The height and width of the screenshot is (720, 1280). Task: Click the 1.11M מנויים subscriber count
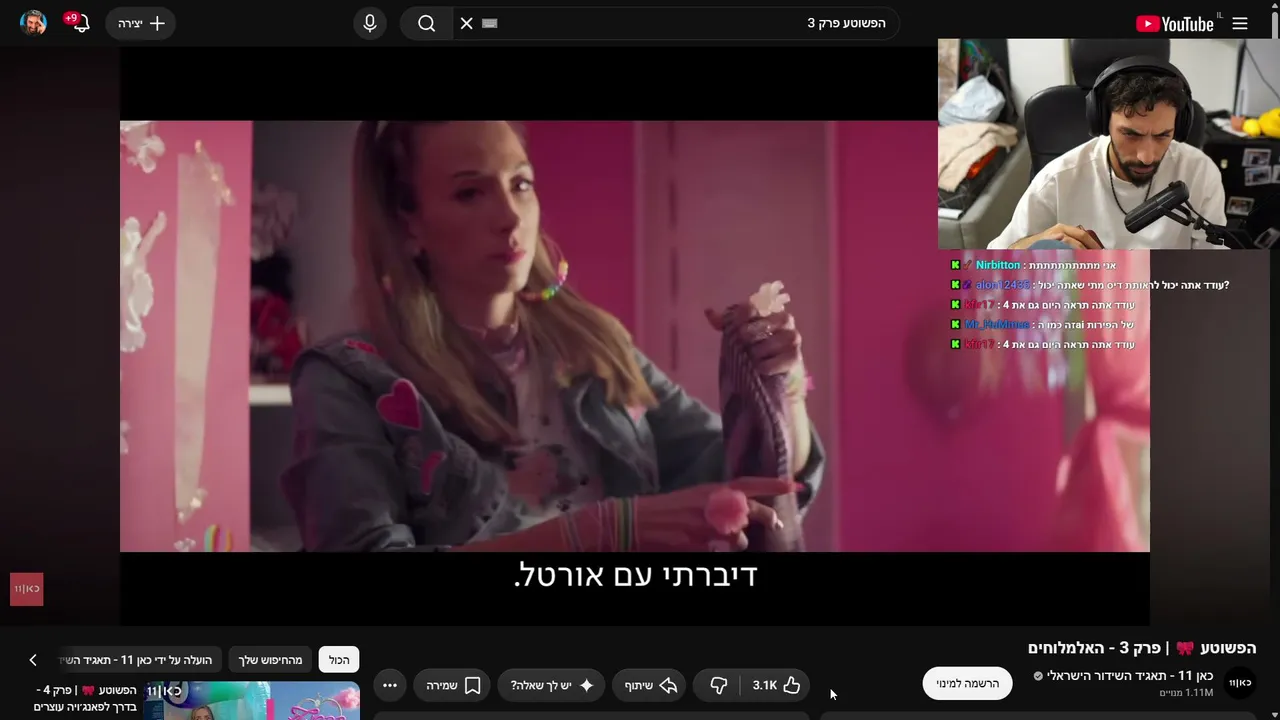coord(1186,692)
